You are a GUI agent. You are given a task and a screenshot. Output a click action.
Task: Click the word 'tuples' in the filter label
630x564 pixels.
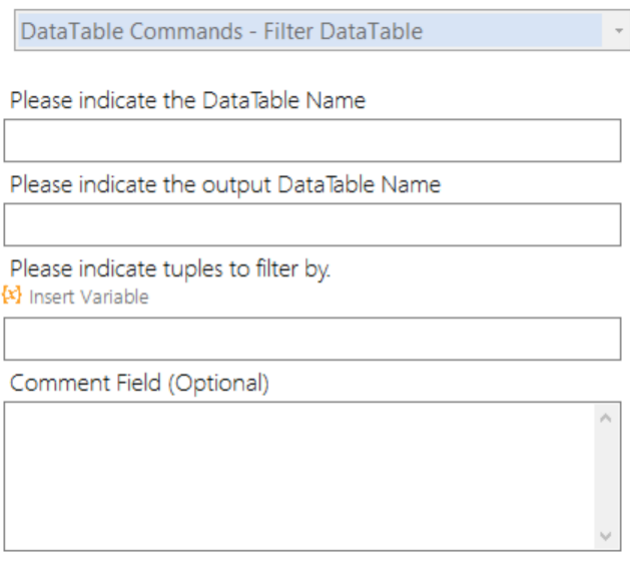point(191,270)
